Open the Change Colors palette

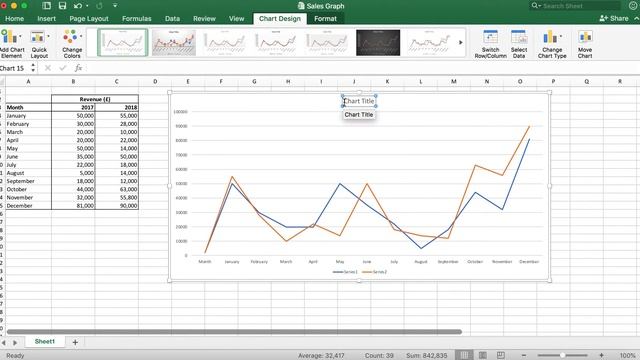pyautogui.click(x=72, y=44)
